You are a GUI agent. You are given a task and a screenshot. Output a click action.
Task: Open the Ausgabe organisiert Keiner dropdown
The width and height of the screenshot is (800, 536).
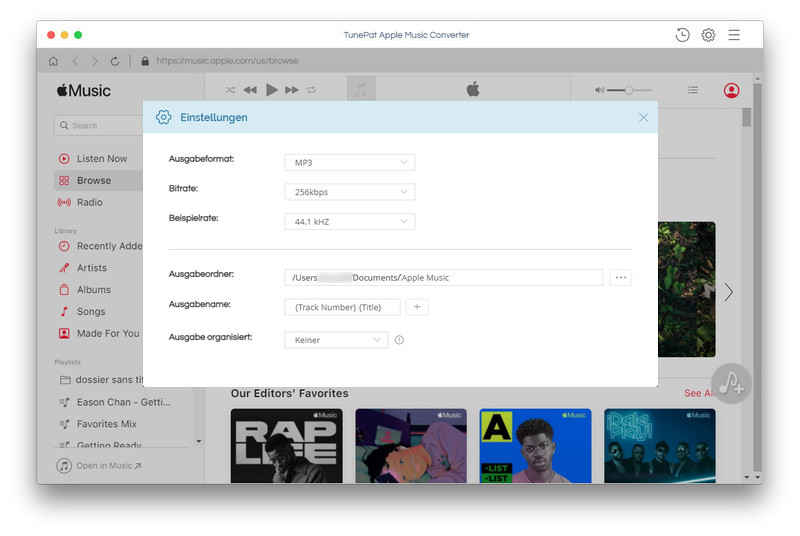(x=336, y=340)
